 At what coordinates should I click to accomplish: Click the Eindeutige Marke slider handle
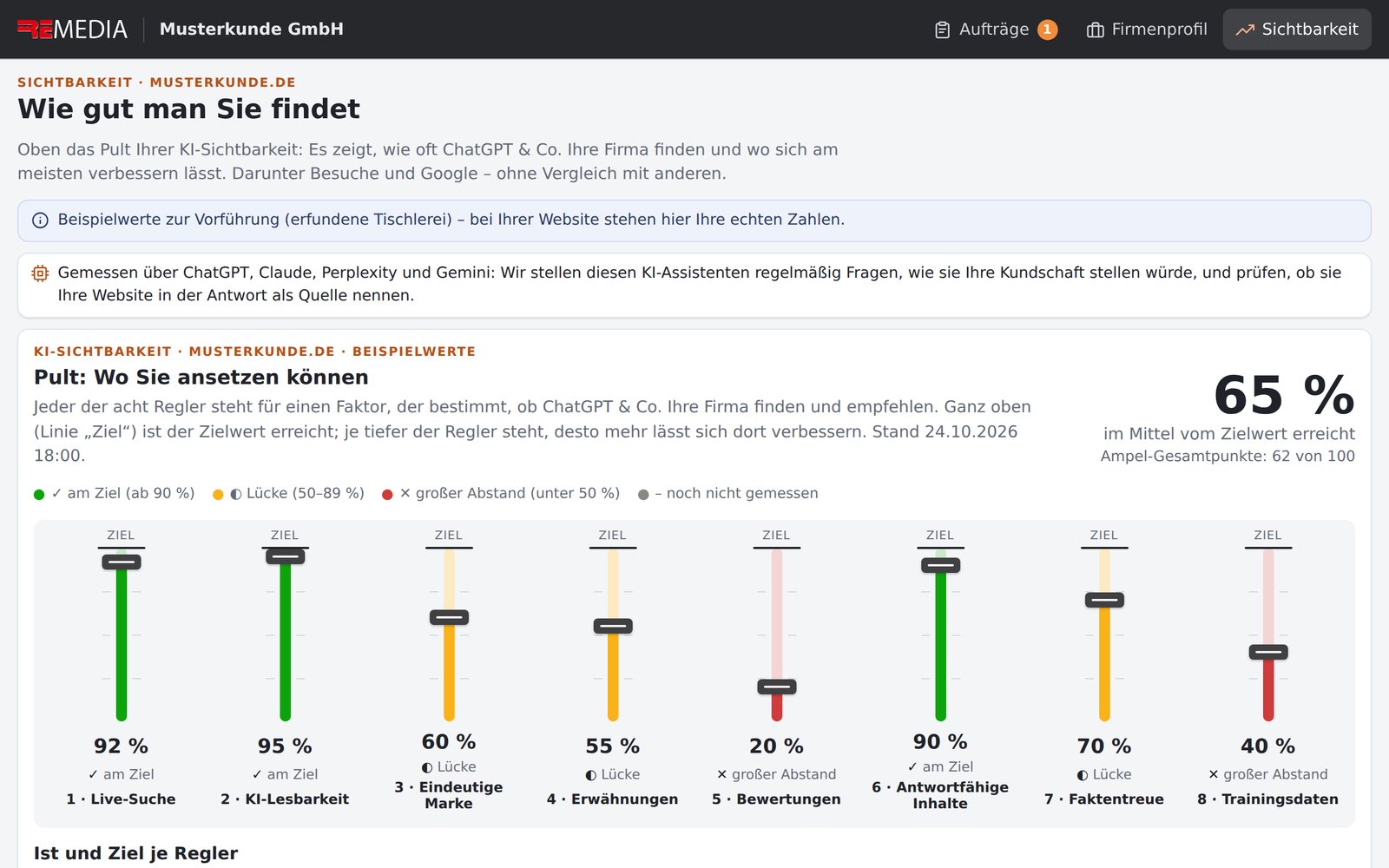click(x=449, y=617)
